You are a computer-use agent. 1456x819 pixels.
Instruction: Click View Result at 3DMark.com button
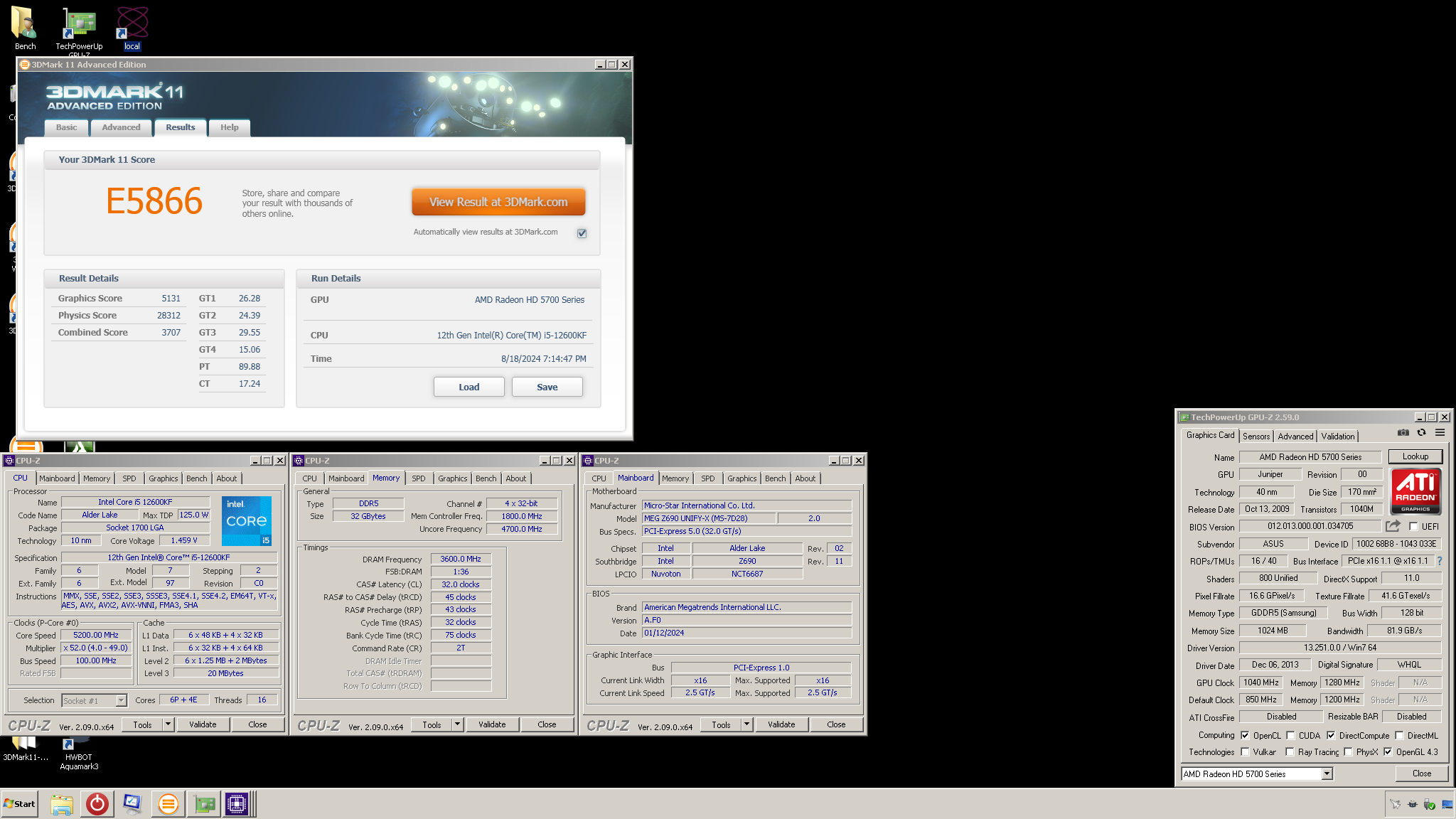pos(498,202)
